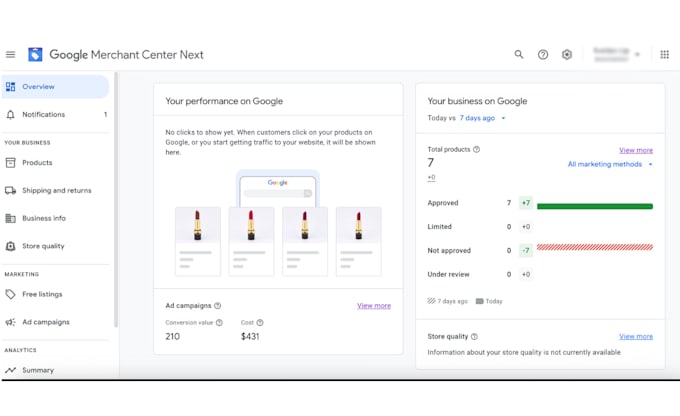Click the green Approved products bar

(x=594, y=206)
